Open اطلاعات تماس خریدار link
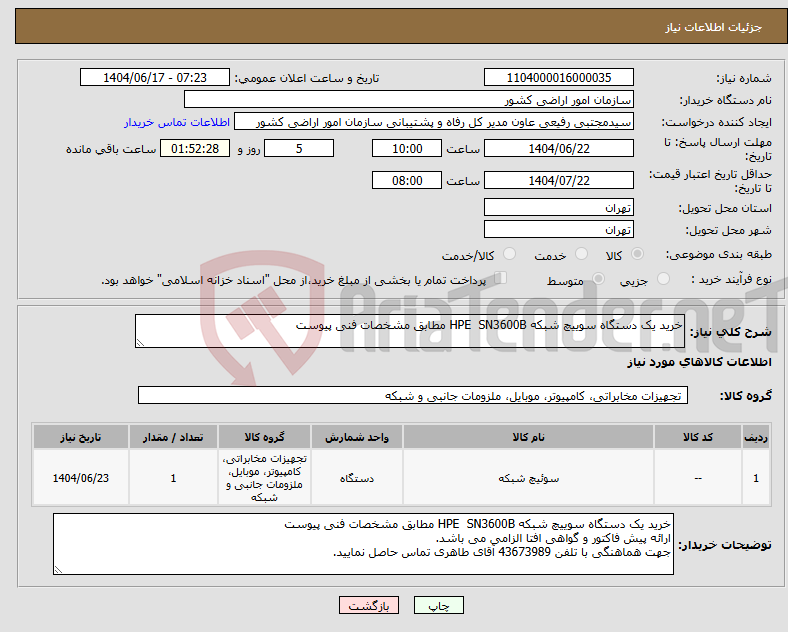Screen dimensions: 788x632 pyautogui.click(x=177, y=122)
